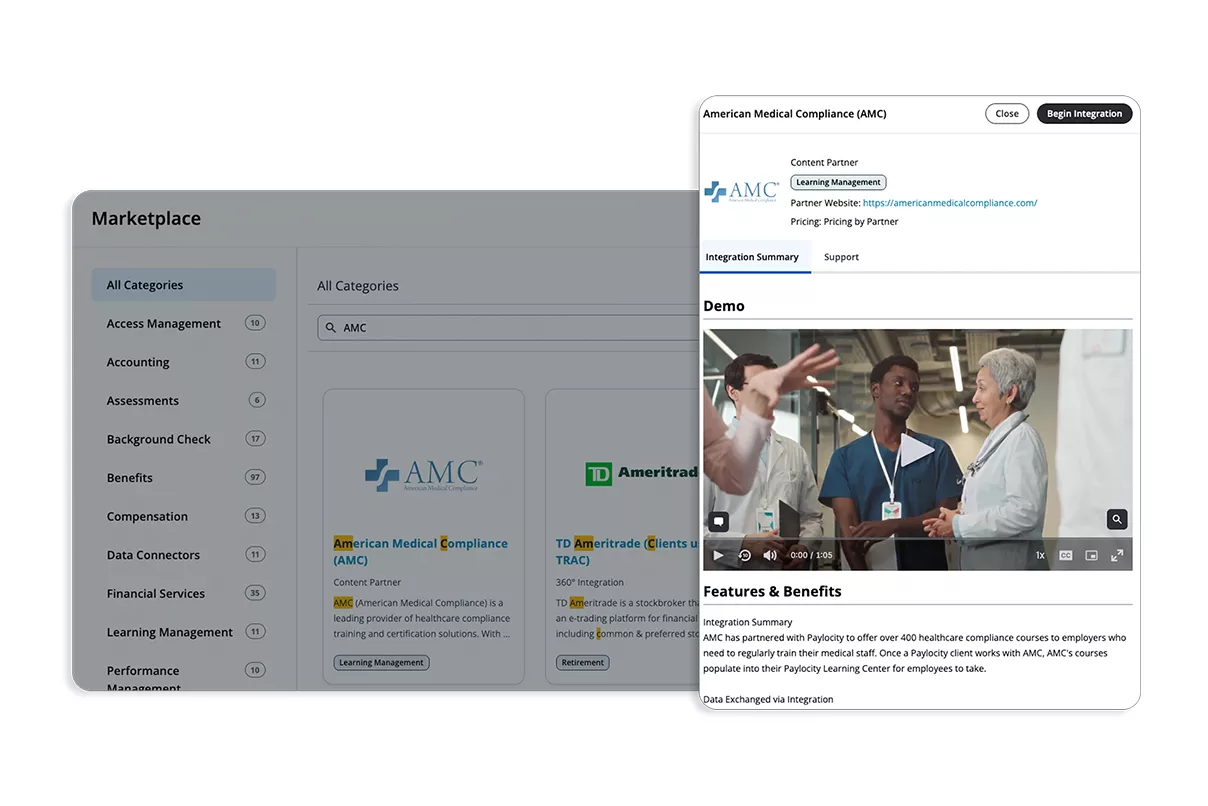Click the Begin Integration button
Image resolution: width=1208 pixels, height=806 pixels.
tap(1084, 114)
